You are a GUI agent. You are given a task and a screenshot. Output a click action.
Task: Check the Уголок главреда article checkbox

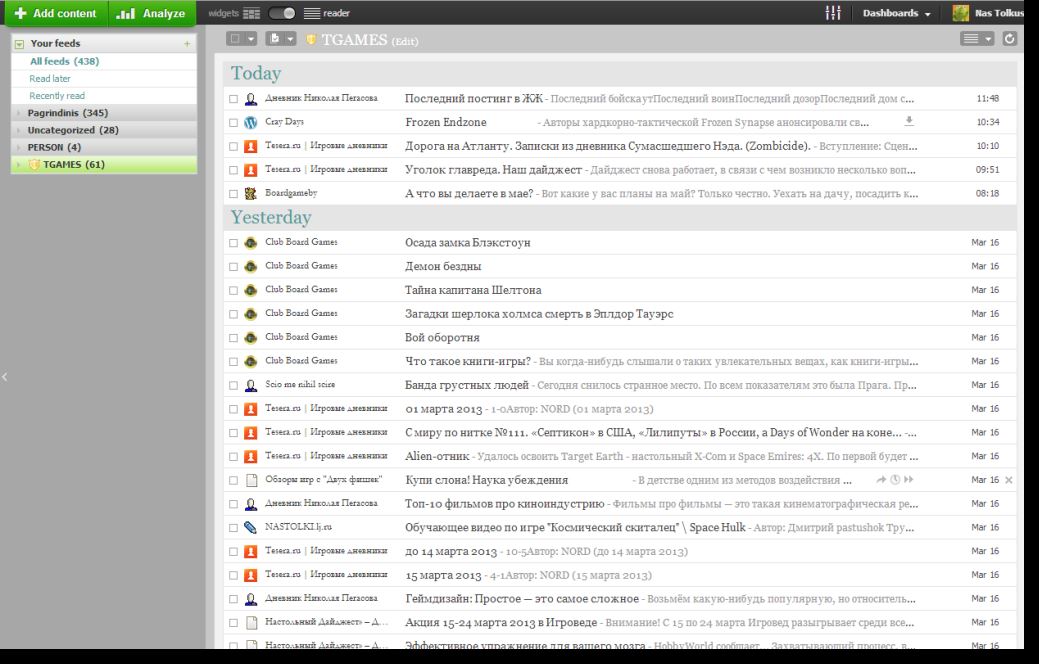pyautogui.click(x=233, y=170)
